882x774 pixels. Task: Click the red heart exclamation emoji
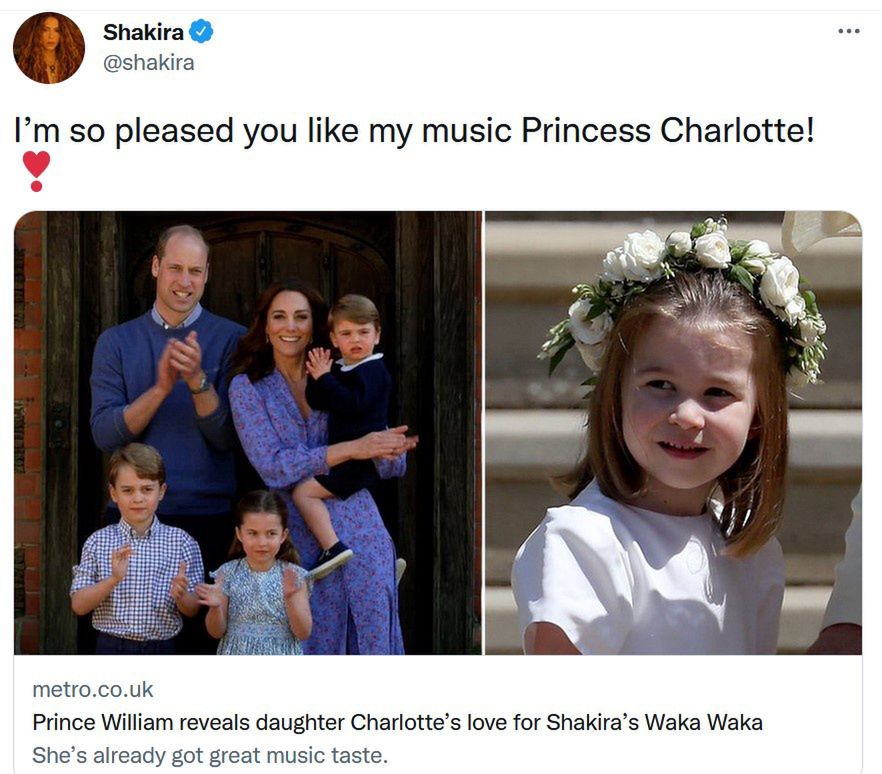(36, 170)
